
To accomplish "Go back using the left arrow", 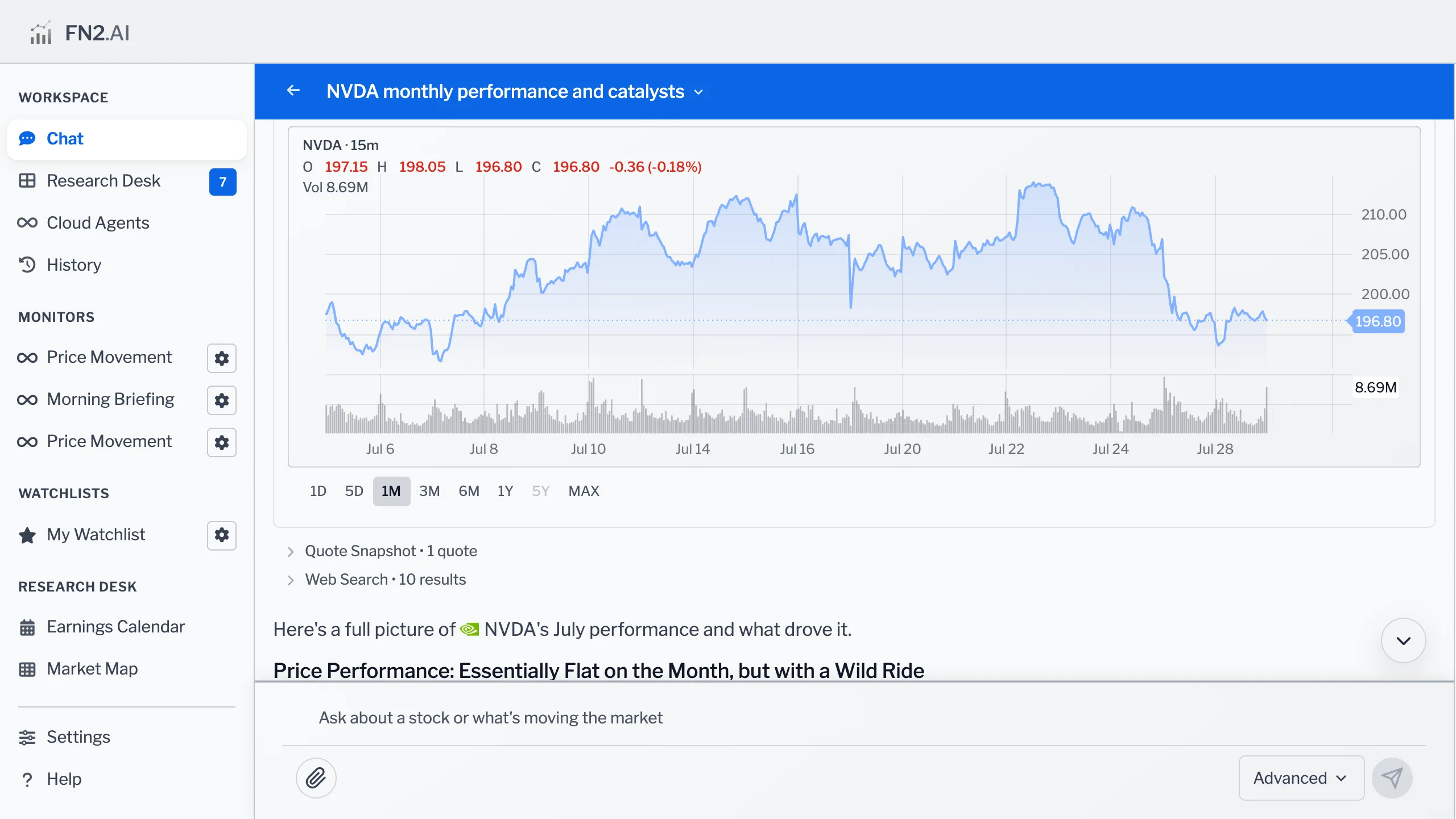I will pos(293,90).
